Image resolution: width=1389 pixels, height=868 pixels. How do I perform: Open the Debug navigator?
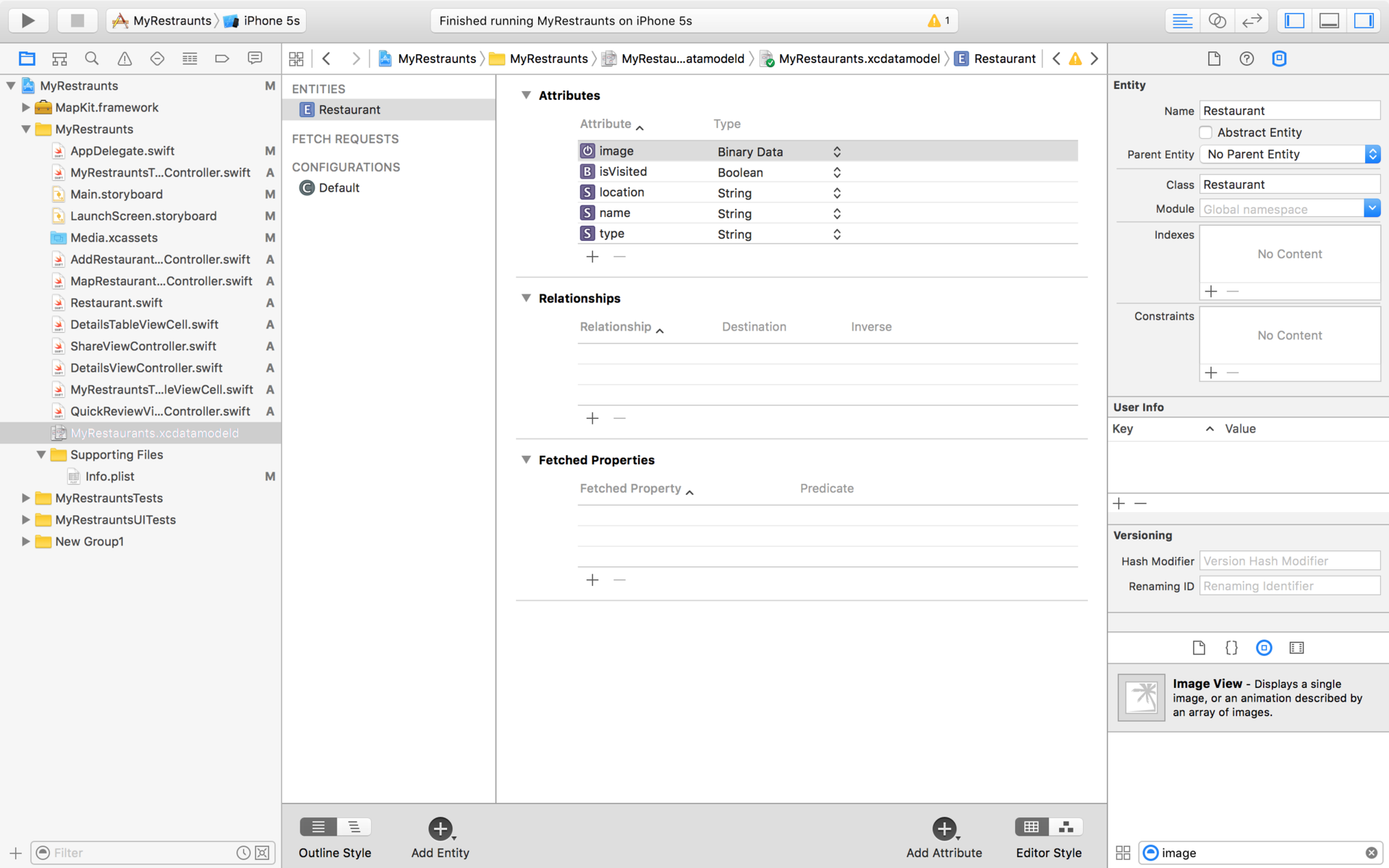coord(190,59)
